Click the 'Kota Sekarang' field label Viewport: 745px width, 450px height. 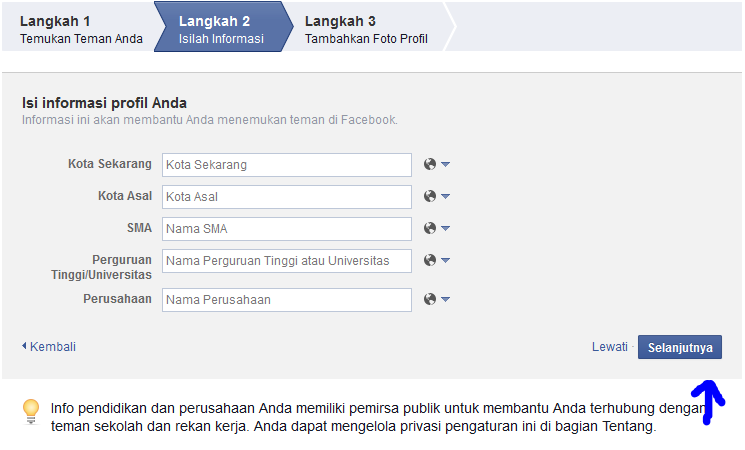pos(110,164)
